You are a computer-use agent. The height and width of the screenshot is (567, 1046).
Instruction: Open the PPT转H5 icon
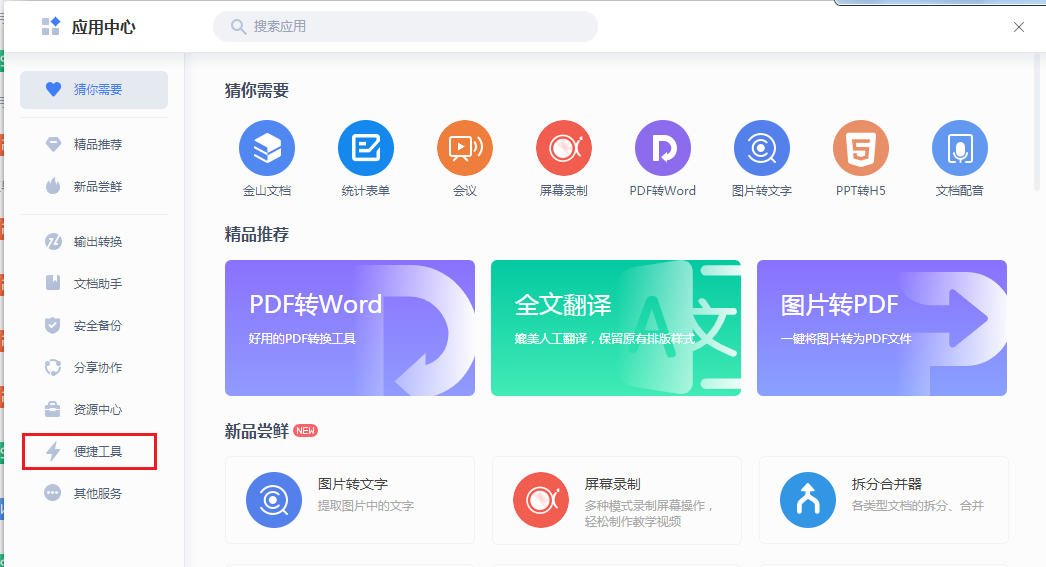pyautogui.click(x=861, y=148)
